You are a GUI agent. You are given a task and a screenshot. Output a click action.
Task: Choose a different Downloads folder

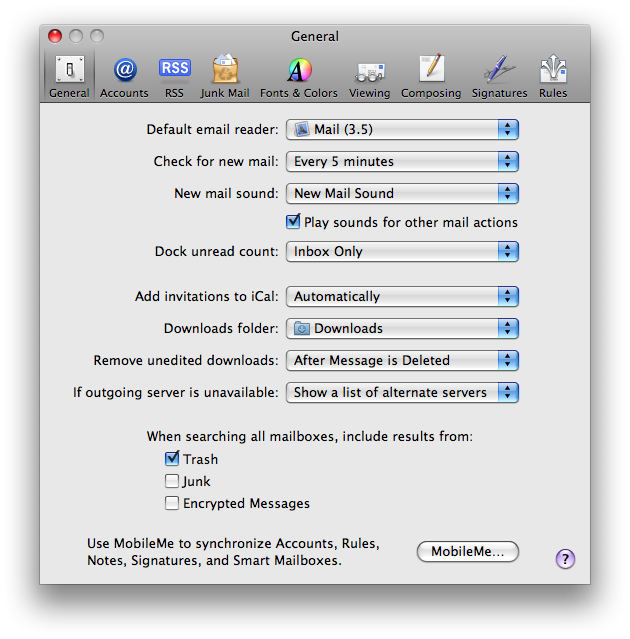pyautogui.click(x=402, y=328)
